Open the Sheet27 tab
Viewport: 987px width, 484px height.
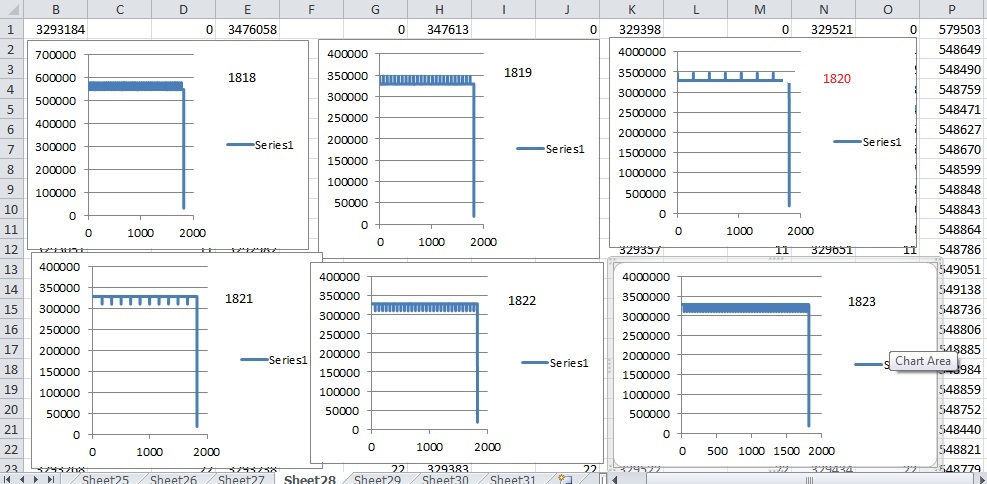(x=241, y=479)
